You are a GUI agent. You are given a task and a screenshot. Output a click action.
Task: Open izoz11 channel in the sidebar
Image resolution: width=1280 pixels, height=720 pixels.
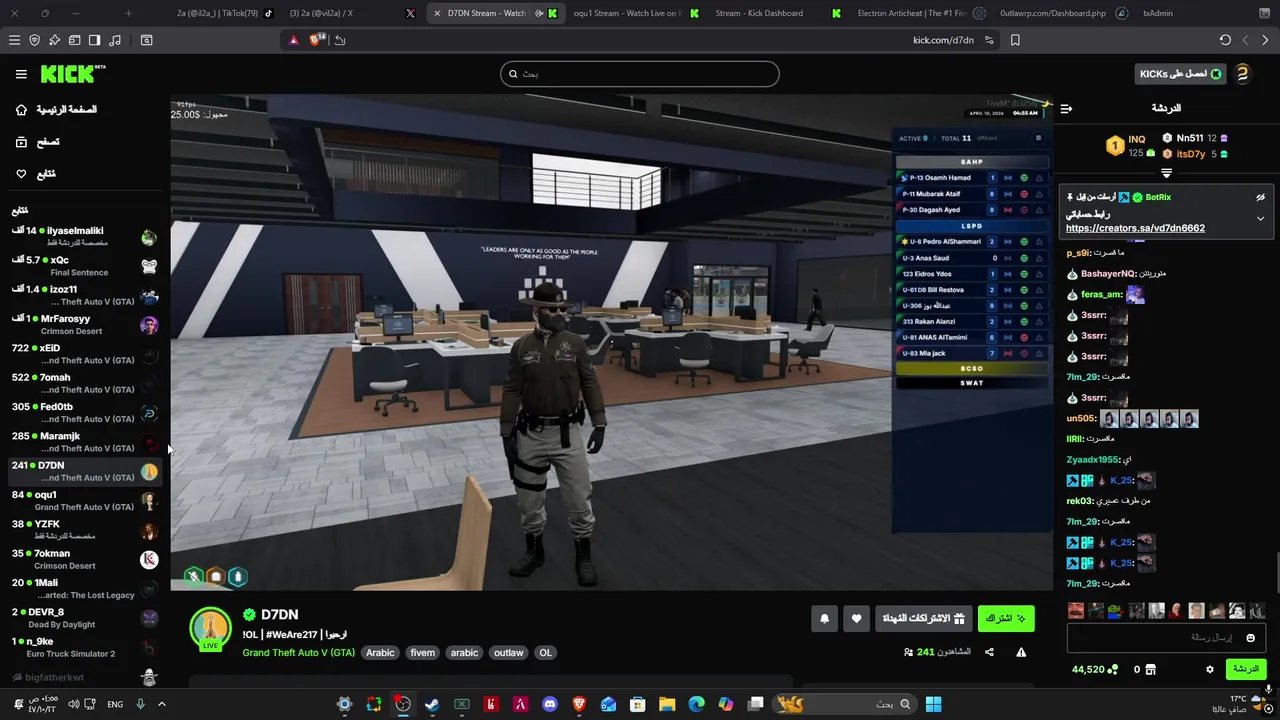(x=84, y=295)
